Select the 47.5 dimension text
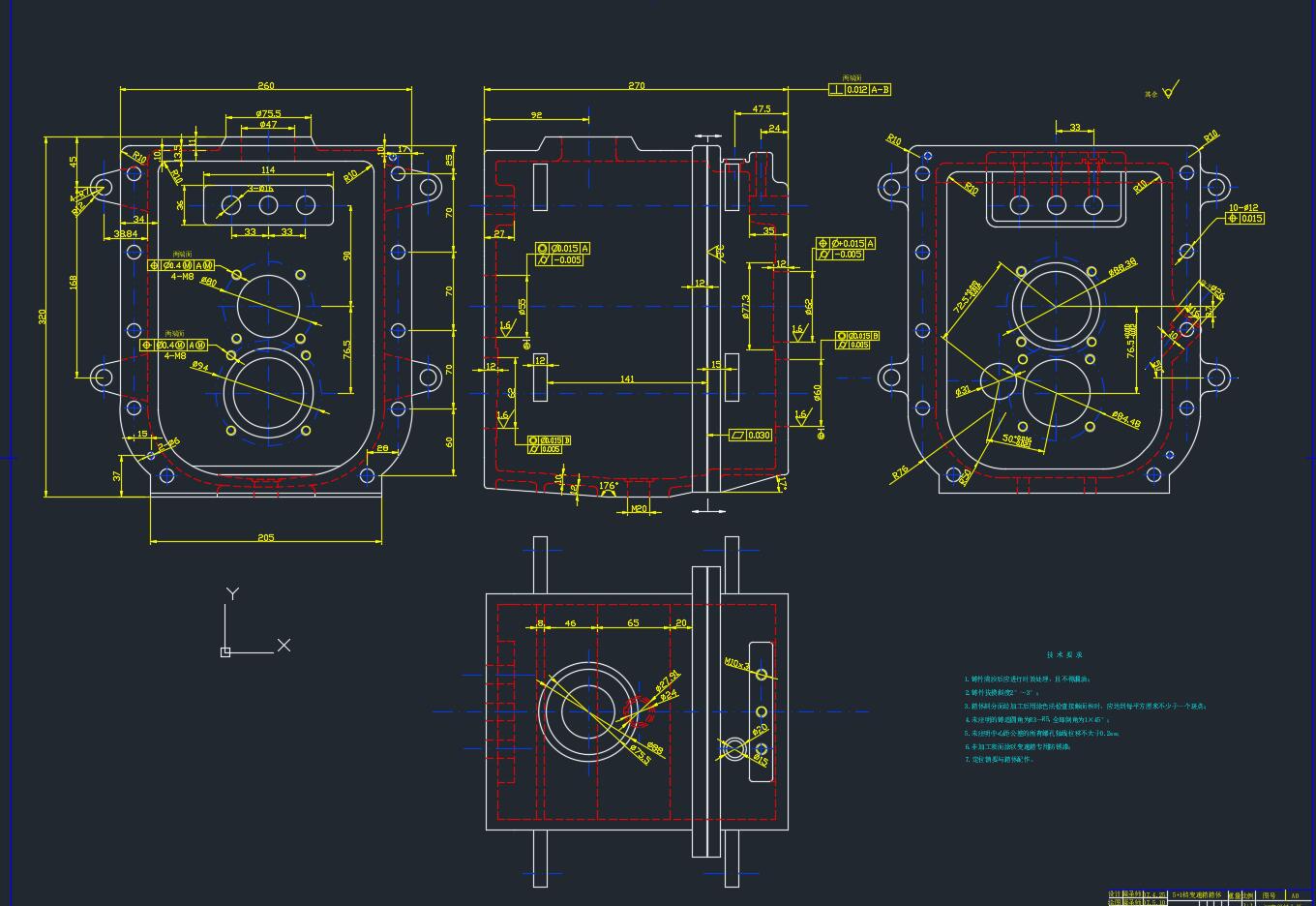 tap(761, 109)
